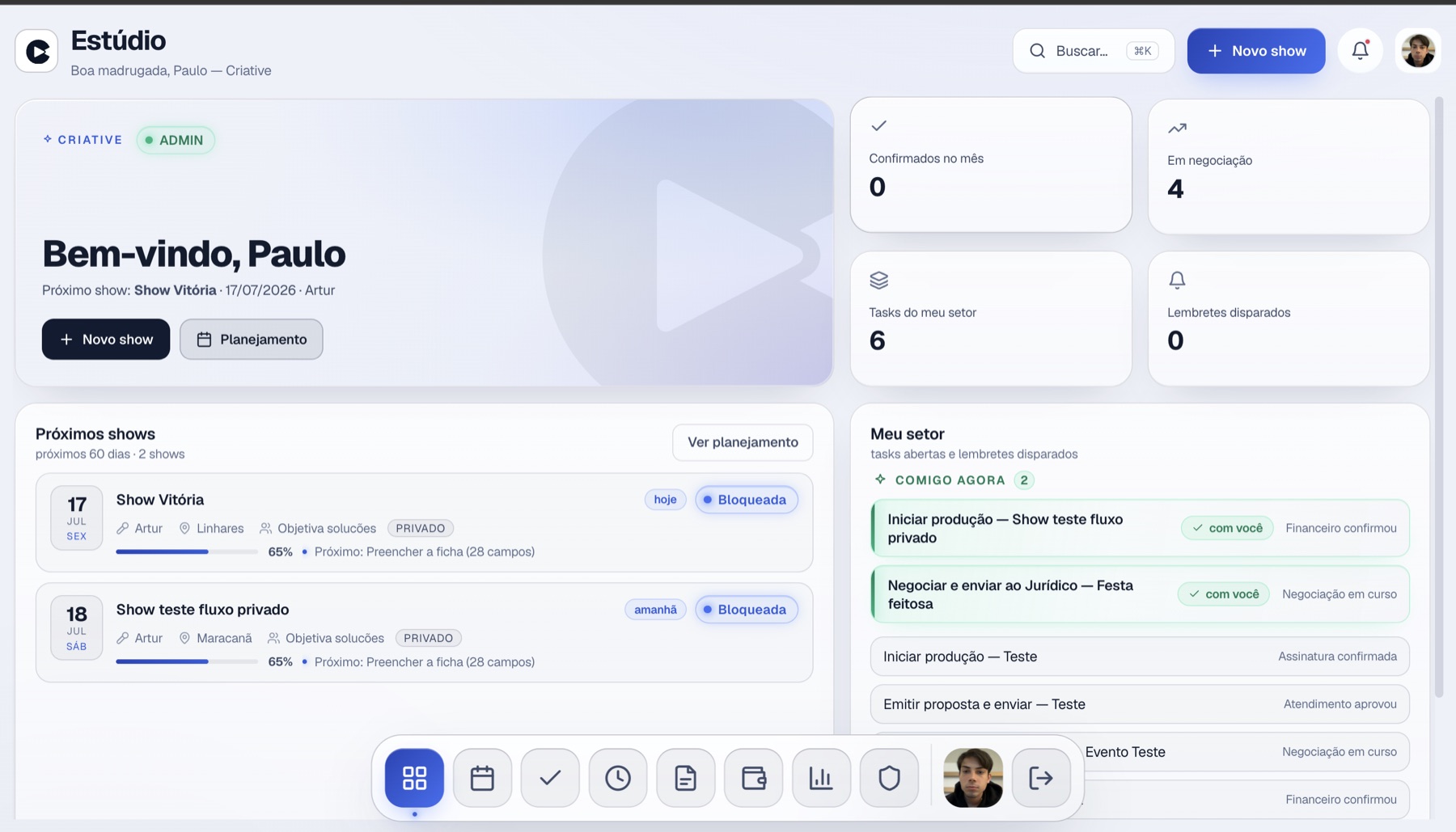Open the Confirmados no mês card
Screen dimensions: 1456x832
coord(991,165)
